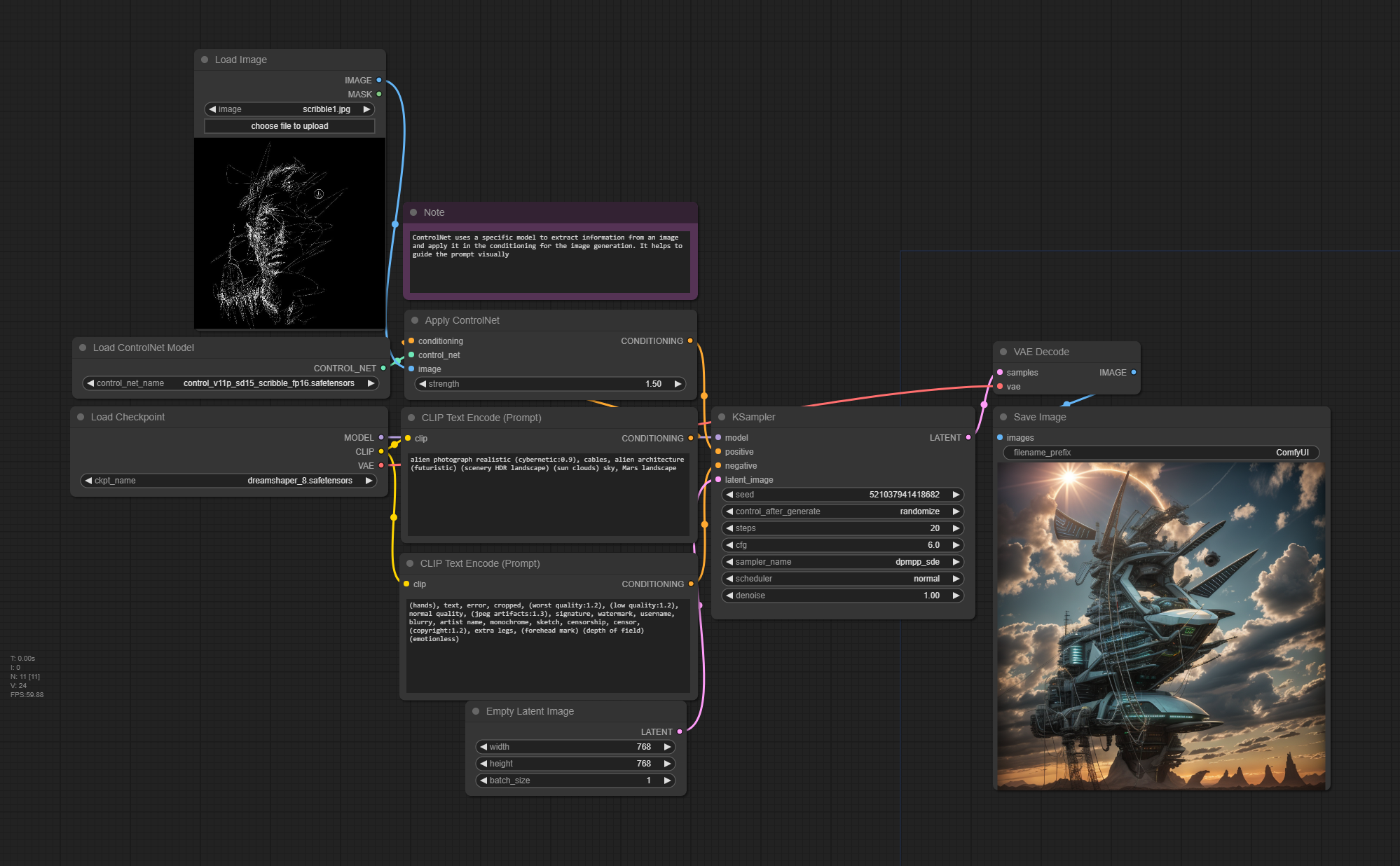The image size is (1400, 866).
Task: Click the generated spaceship image in Save Image
Action: pyautogui.click(x=1161, y=626)
